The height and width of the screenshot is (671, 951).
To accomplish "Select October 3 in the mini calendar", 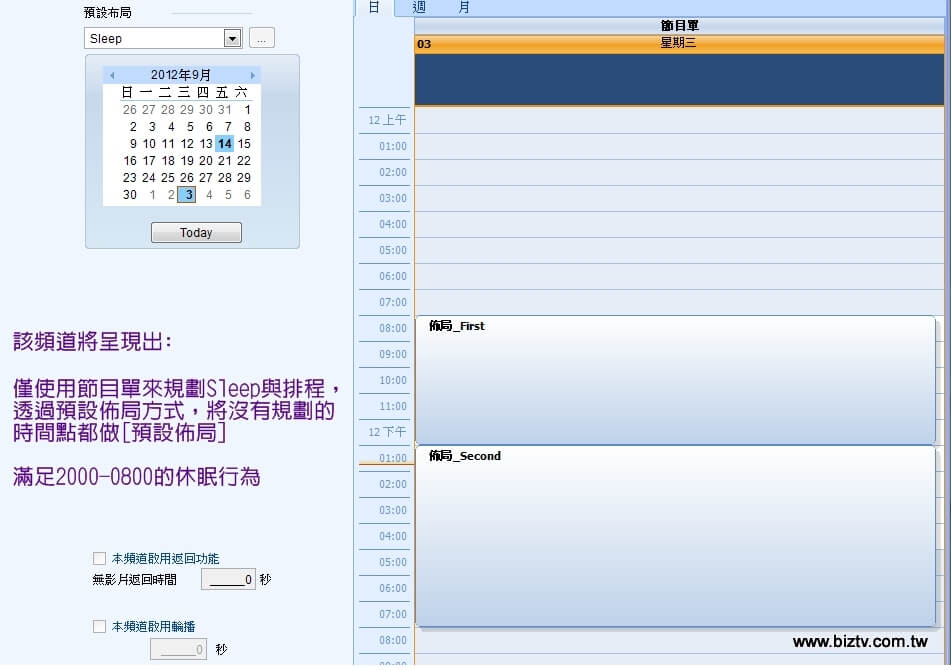I will (187, 195).
